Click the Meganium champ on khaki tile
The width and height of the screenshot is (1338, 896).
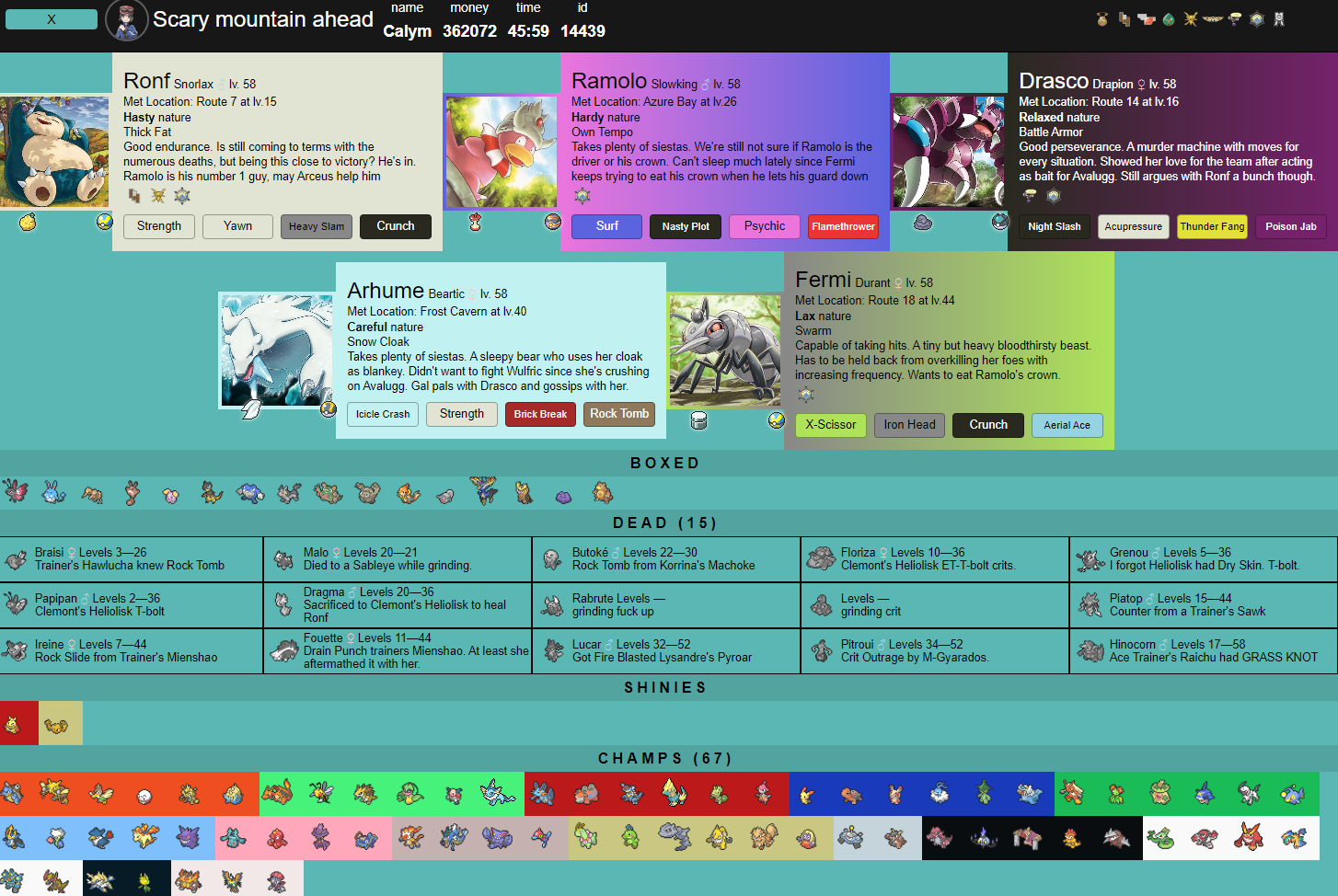click(586, 838)
